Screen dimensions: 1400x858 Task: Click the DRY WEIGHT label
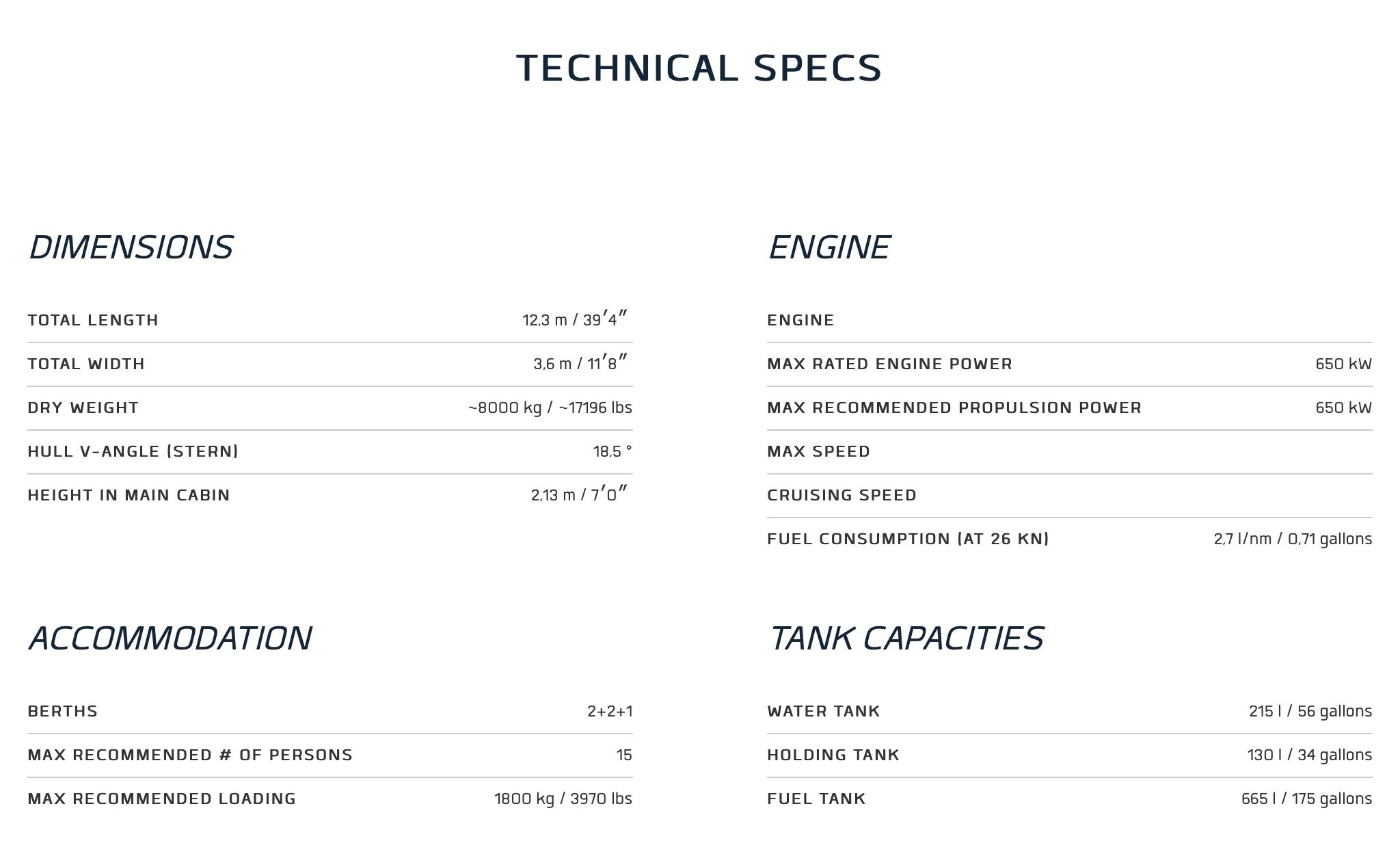[x=83, y=407]
